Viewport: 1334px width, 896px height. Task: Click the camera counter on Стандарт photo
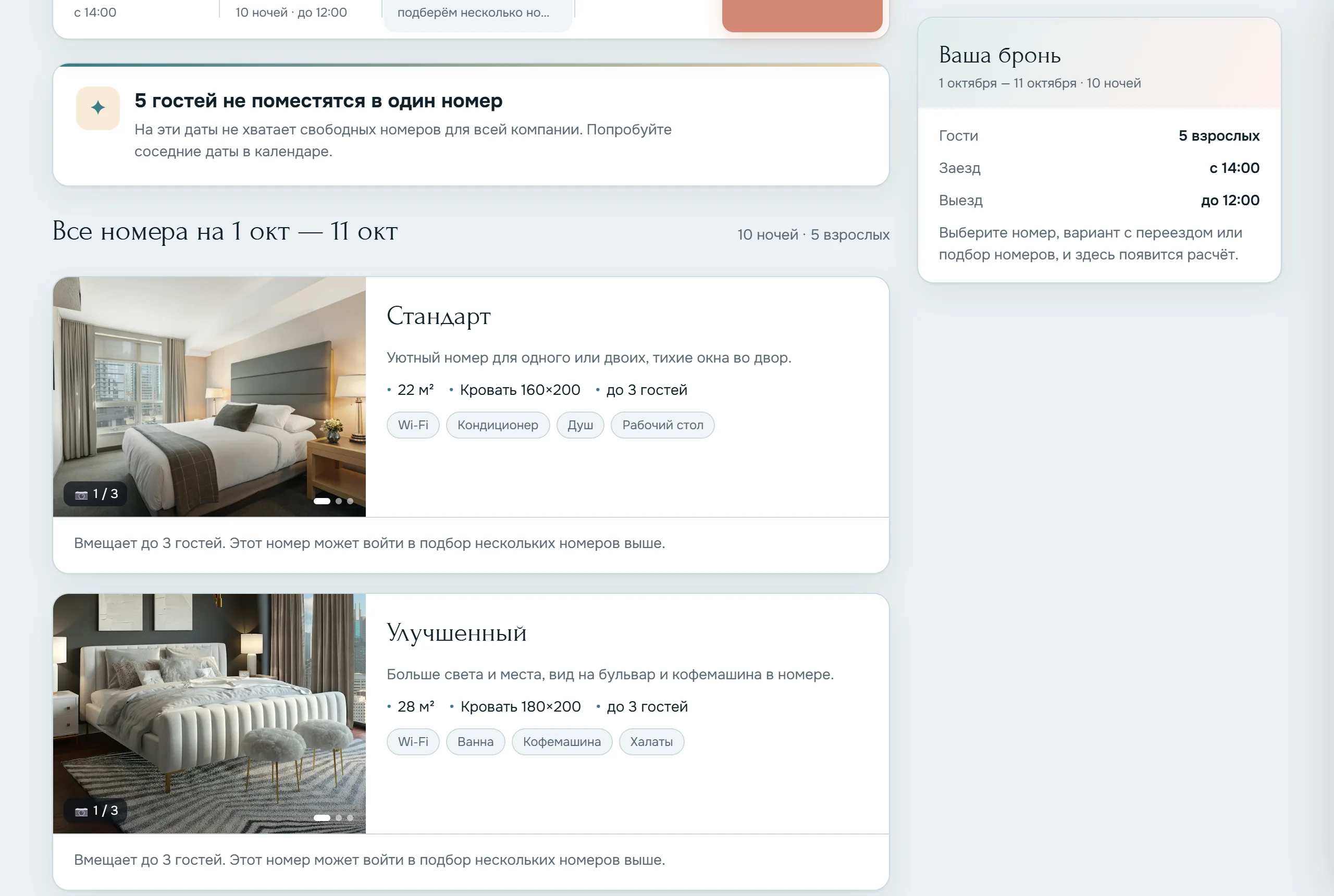[96, 494]
